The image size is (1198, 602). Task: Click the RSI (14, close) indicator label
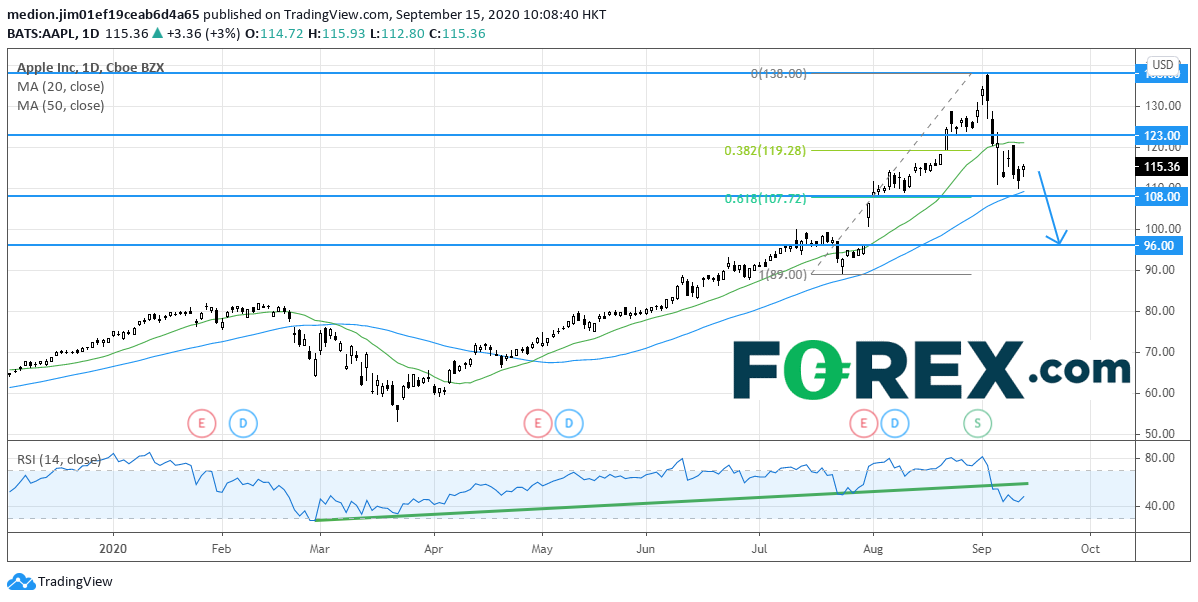[x=59, y=459]
